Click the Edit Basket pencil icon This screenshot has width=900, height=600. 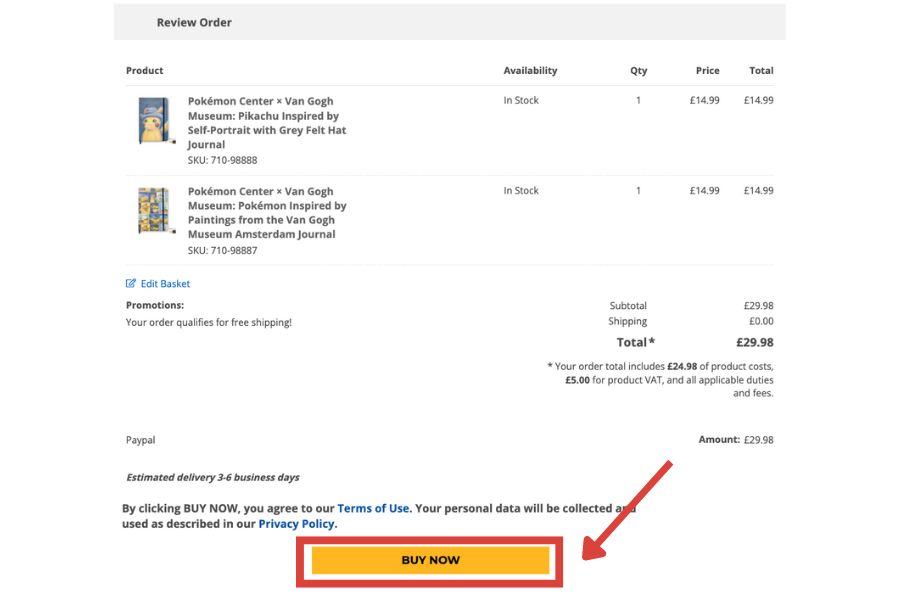coord(131,284)
